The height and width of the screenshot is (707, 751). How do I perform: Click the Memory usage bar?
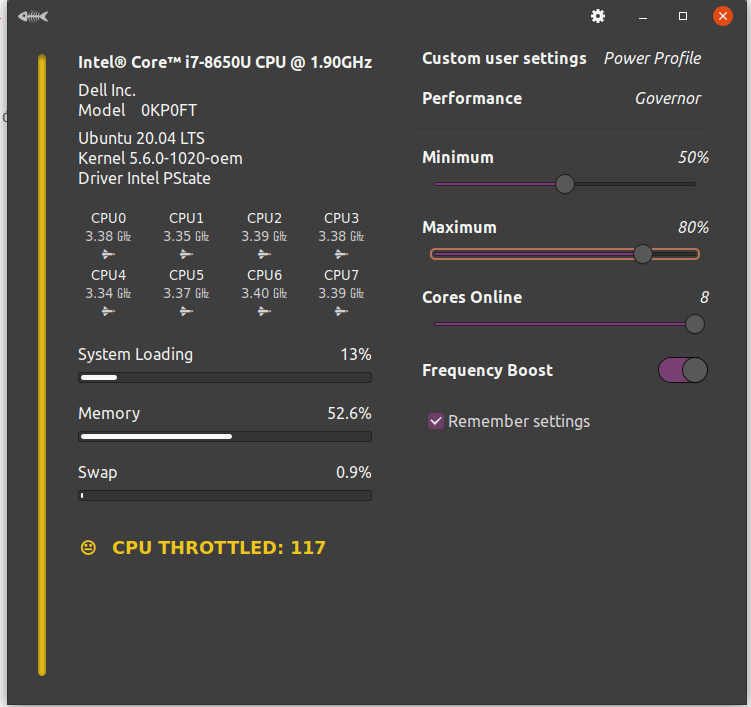coord(225,437)
